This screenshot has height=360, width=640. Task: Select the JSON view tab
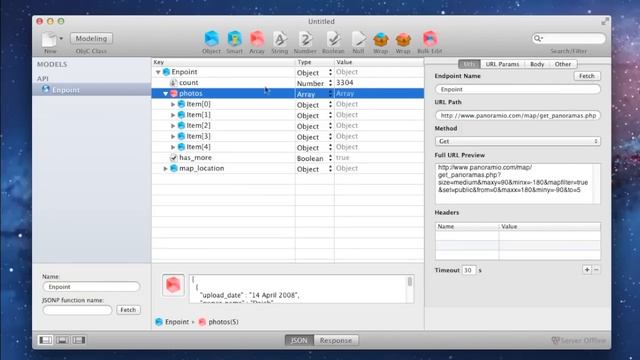click(x=299, y=340)
